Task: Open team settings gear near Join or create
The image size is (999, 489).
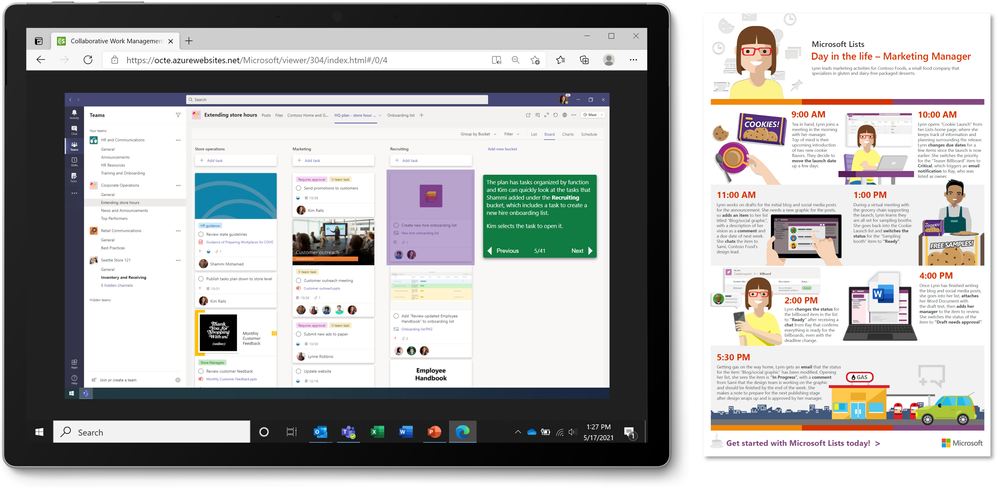Action: click(x=178, y=379)
